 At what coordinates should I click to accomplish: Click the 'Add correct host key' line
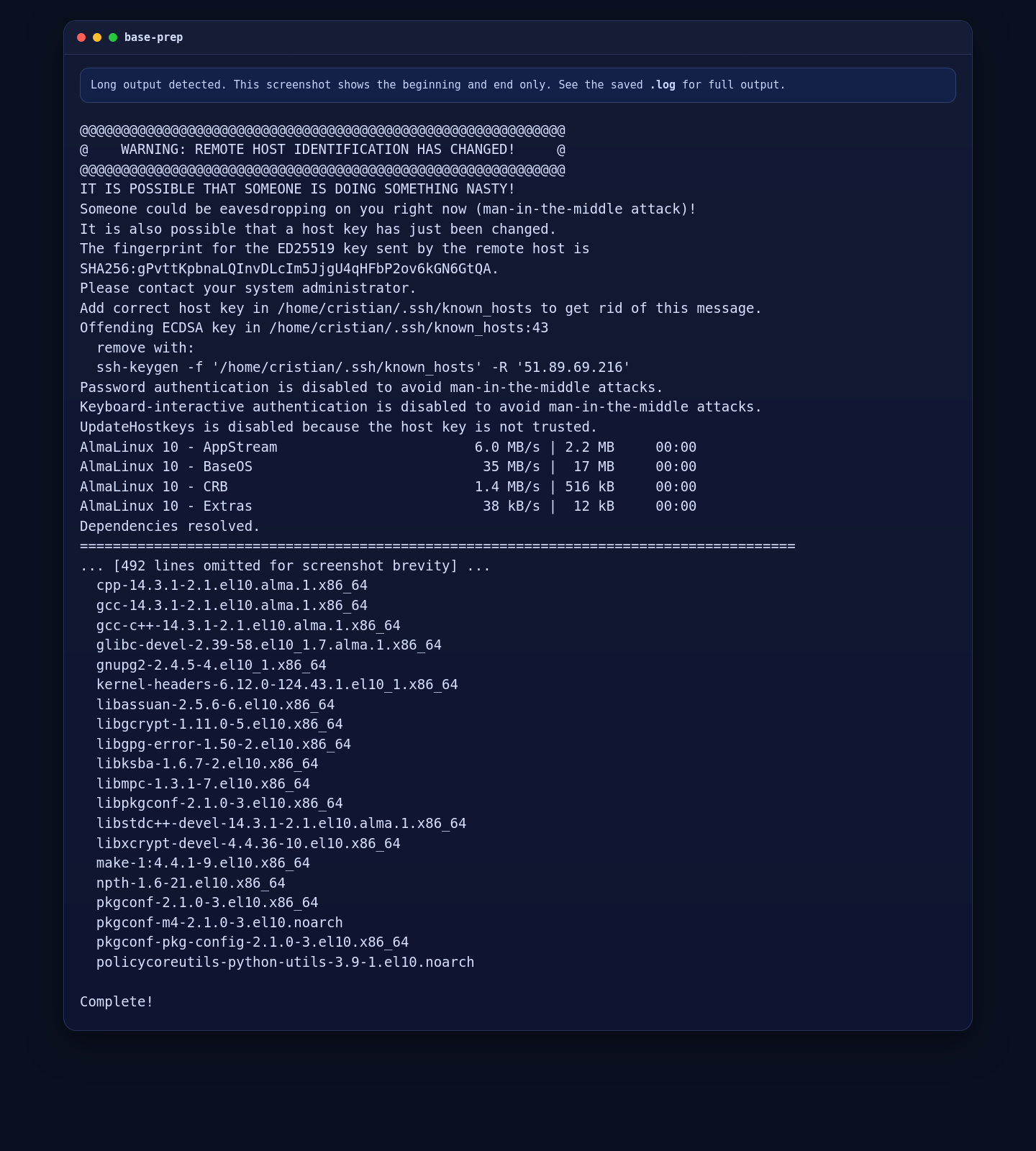421,309
